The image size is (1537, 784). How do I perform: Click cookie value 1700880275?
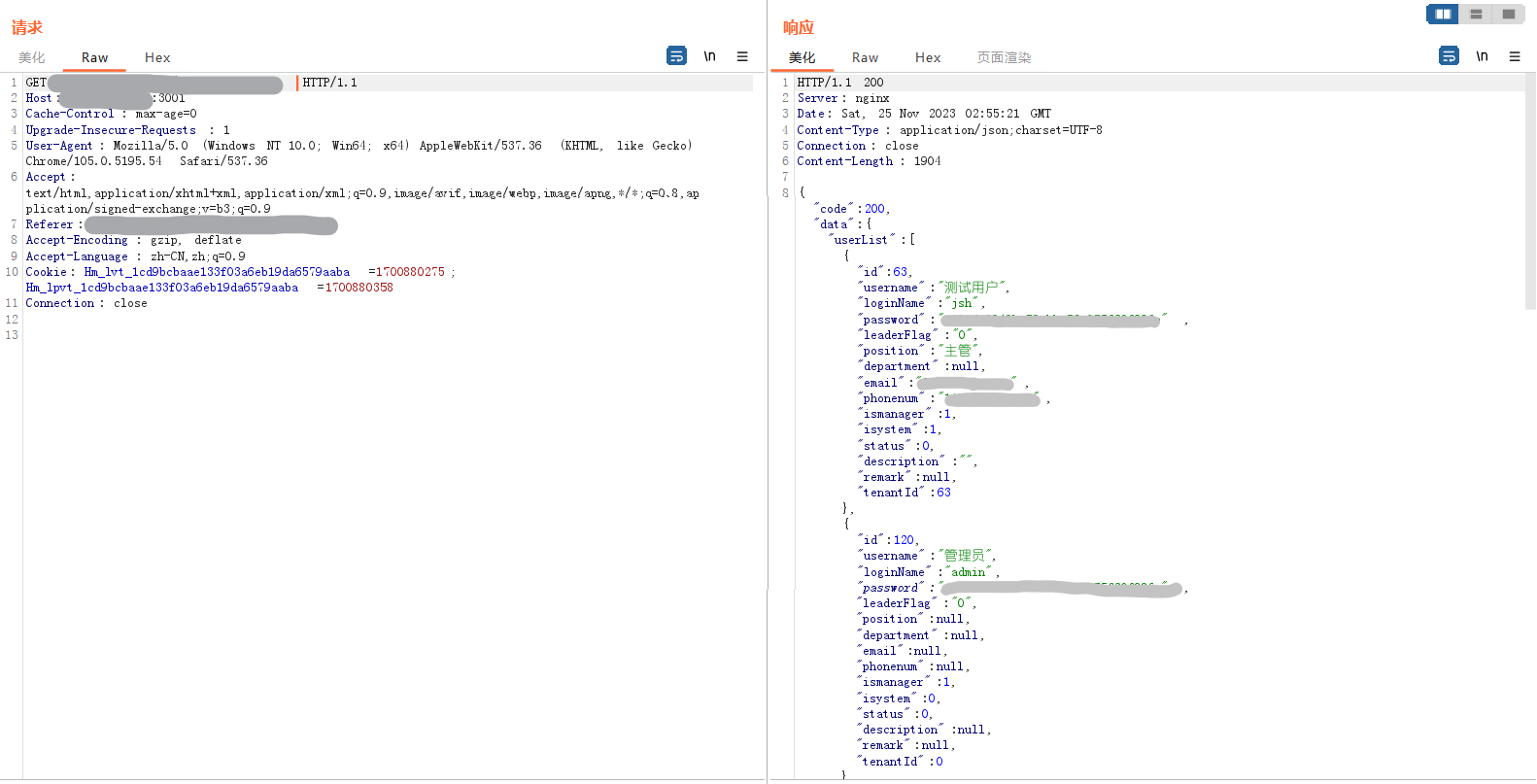[410, 272]
